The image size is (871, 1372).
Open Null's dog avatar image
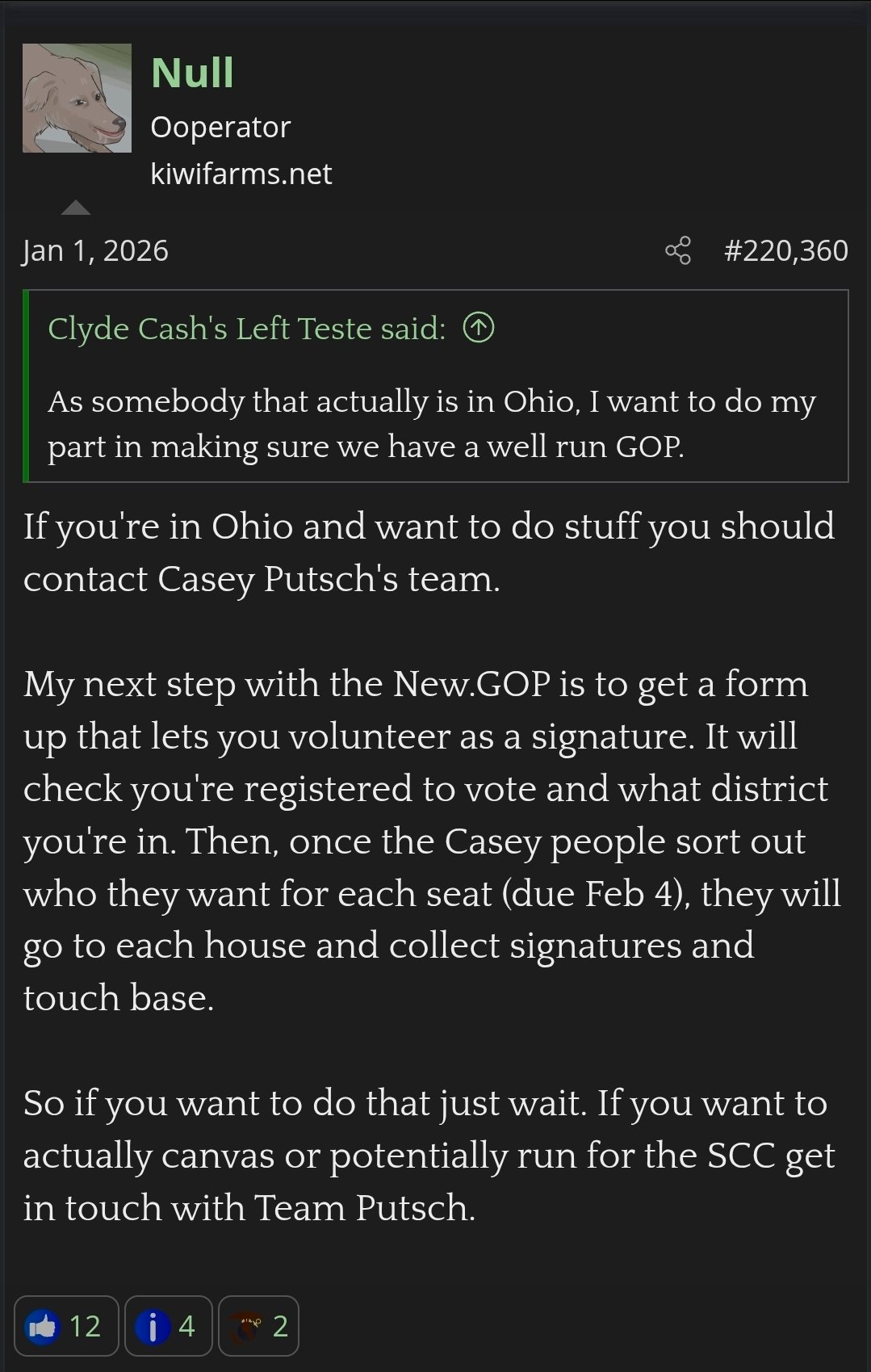click(77, 98)
